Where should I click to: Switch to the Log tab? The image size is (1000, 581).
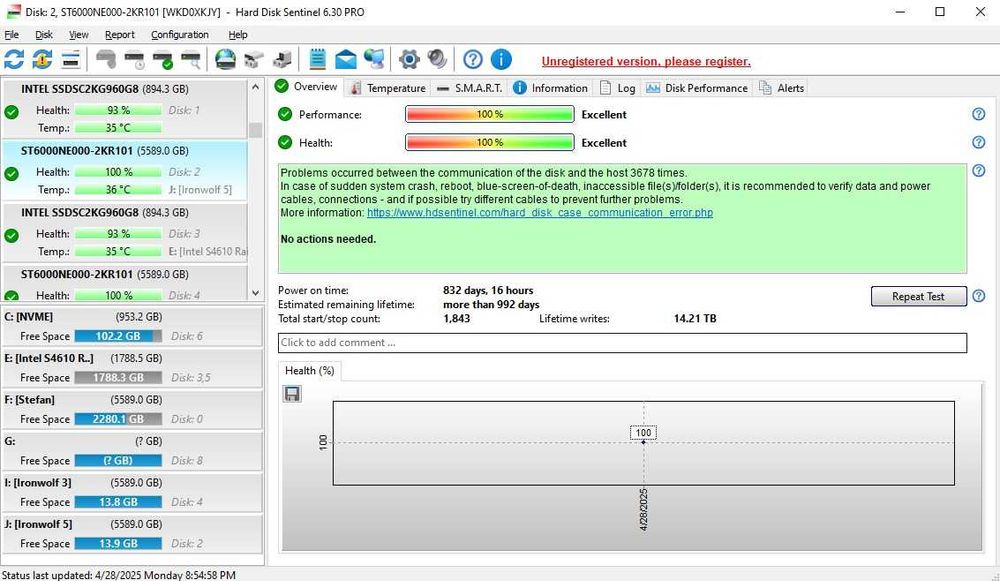pos(617,88)
